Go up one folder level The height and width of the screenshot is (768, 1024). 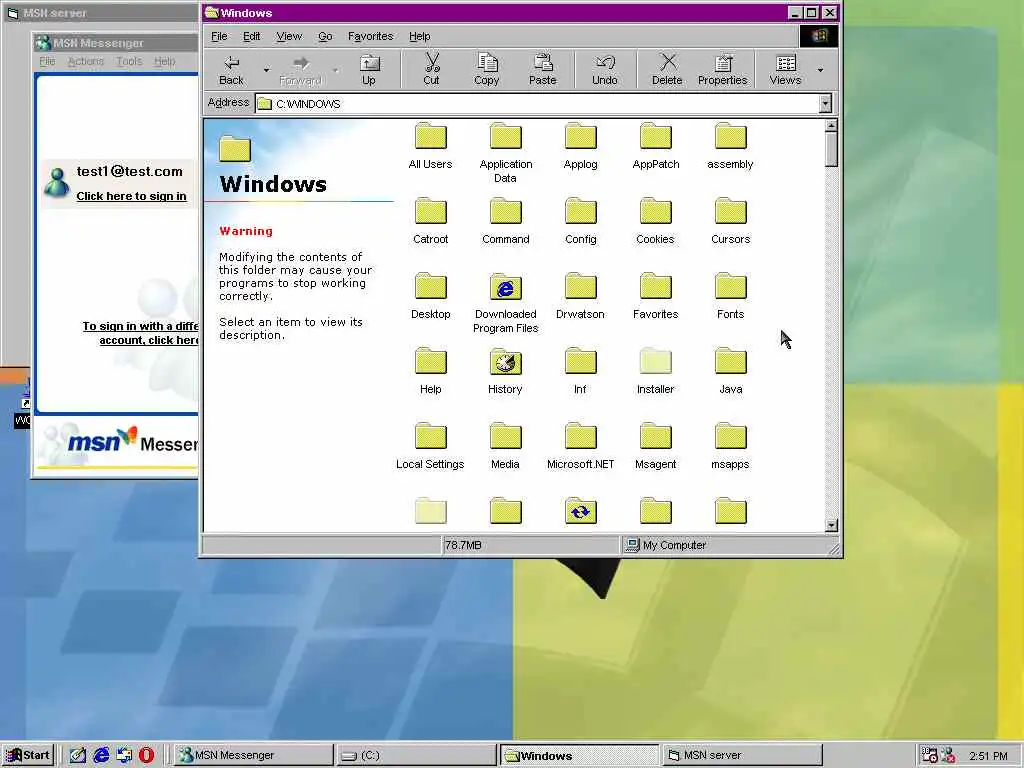pos(369,70)
